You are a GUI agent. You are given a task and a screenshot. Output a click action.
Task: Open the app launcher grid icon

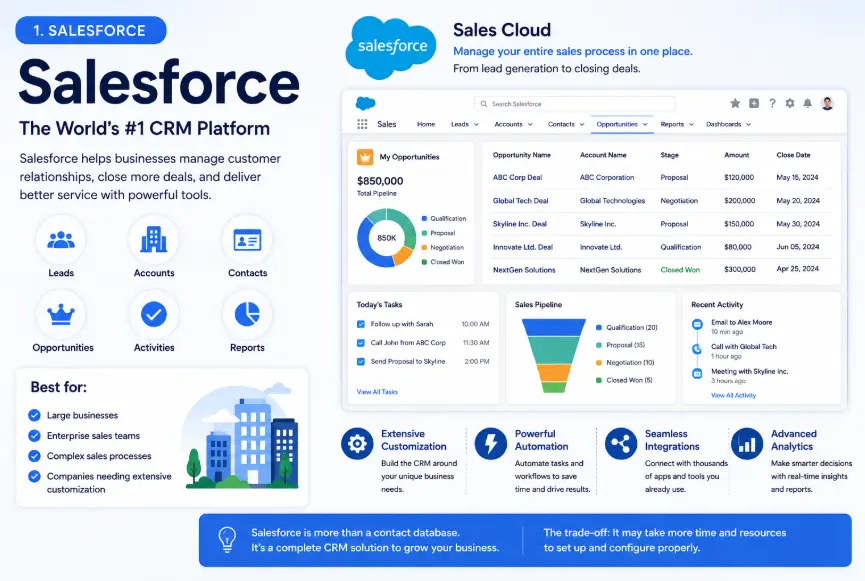click(362, 124)
